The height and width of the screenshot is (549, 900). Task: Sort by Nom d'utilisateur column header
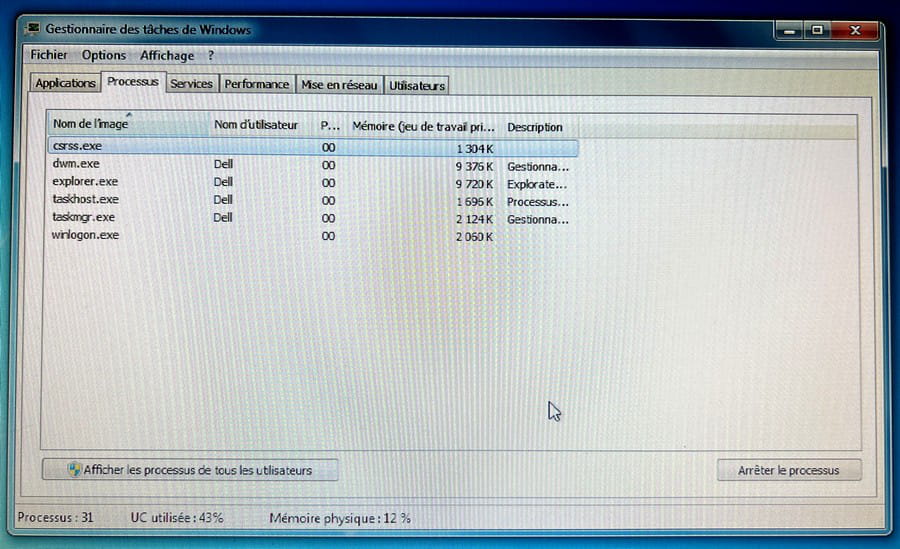click(x=262, y=125)
